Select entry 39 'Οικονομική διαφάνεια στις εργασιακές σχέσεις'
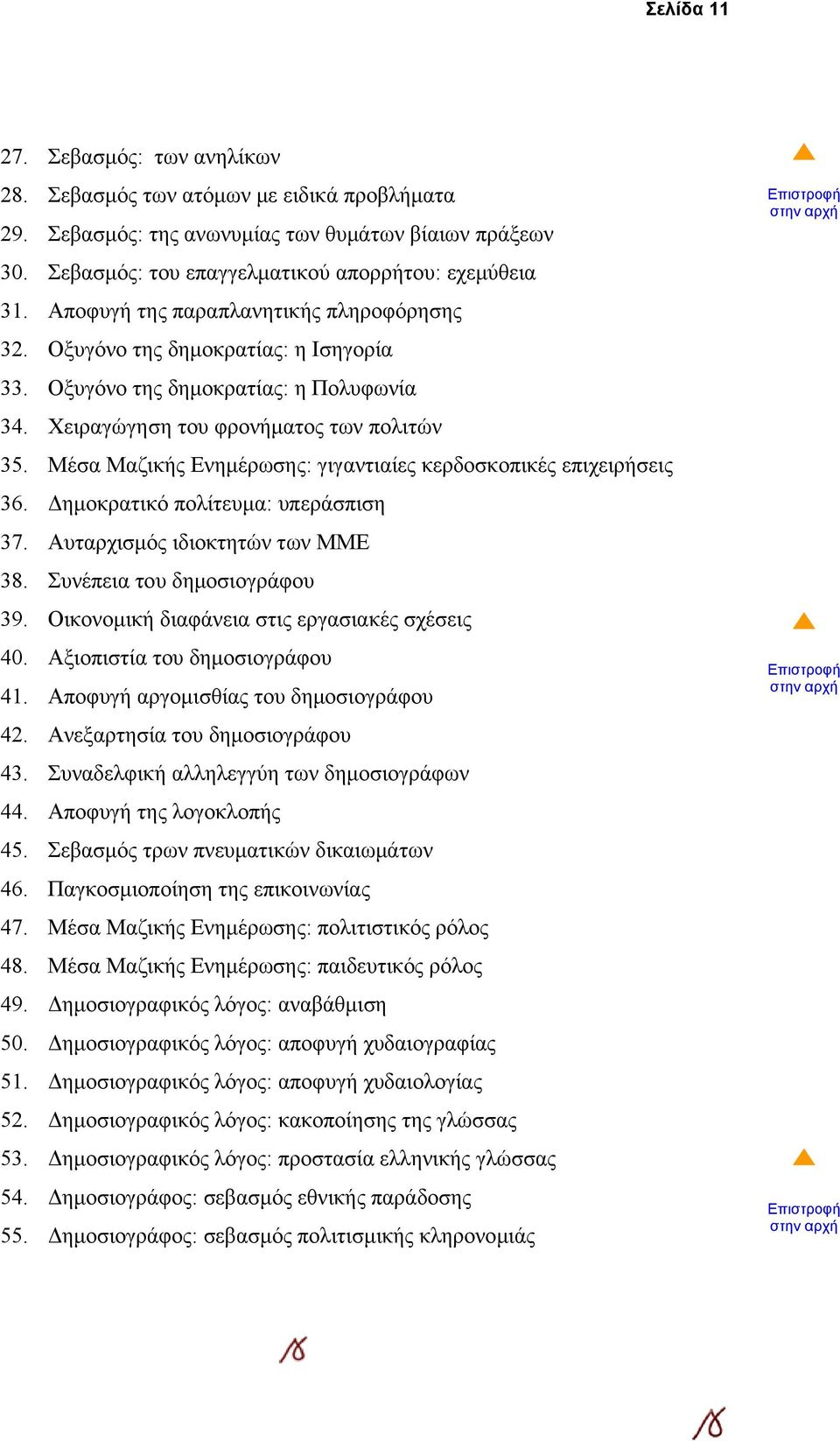The height and width of the screenshot is (1441, 840). pos(260,620)
